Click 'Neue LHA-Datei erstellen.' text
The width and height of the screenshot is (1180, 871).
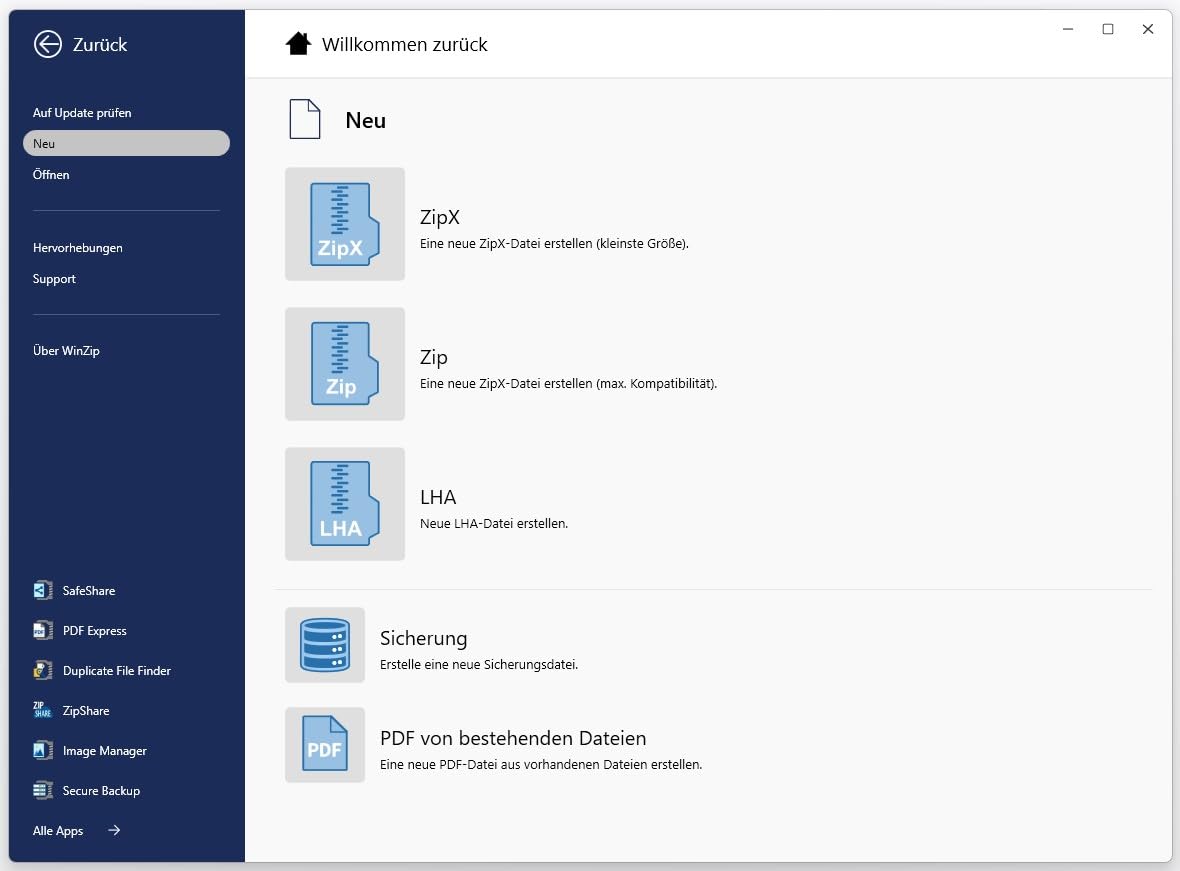pos(494,523)
